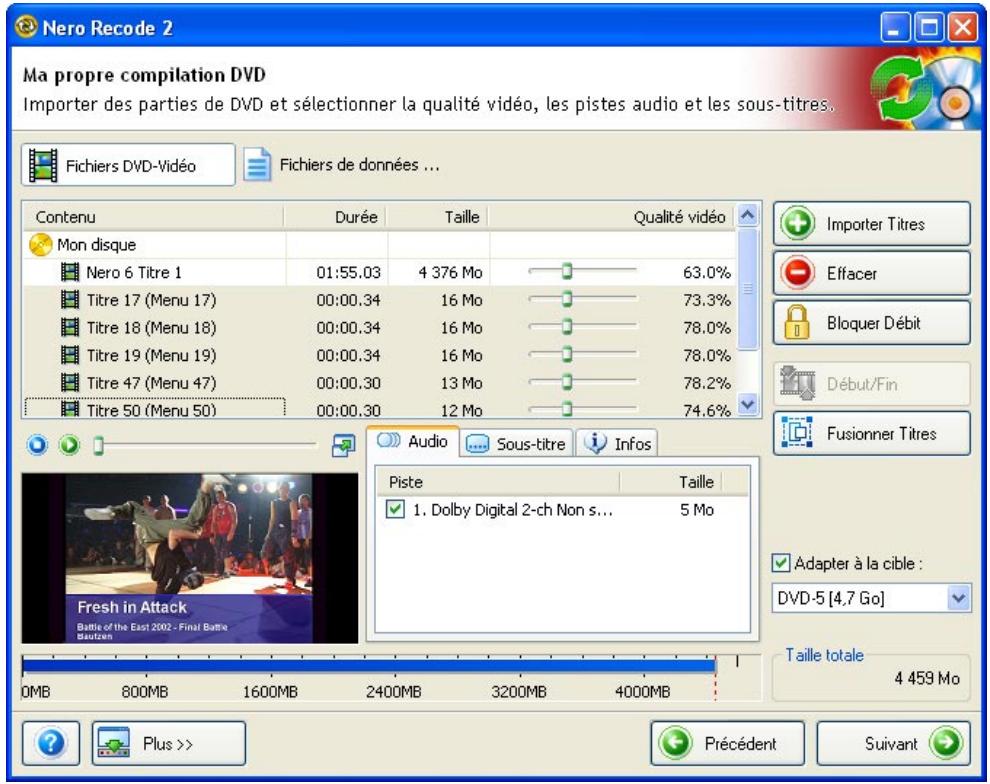This screenshot has width=990, height=784.
Task: Click the Qualité vidéo column header
Action: [x=612, y=217]
